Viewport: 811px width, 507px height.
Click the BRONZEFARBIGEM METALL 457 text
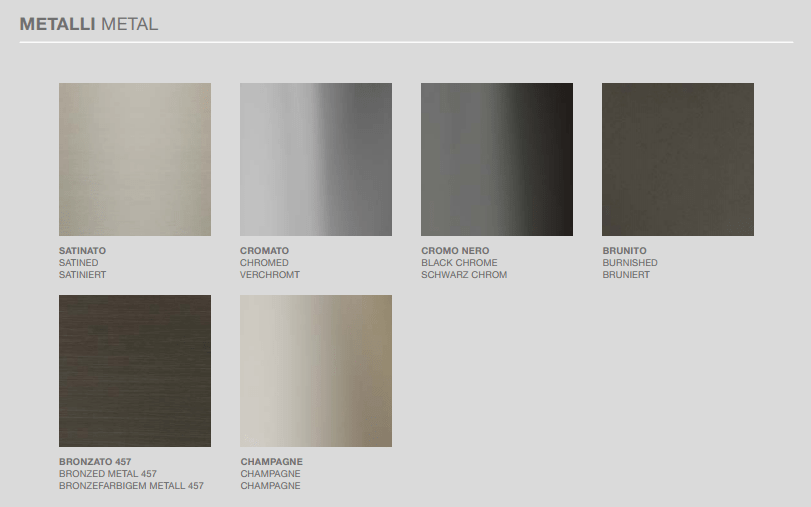tap(131, 485)
